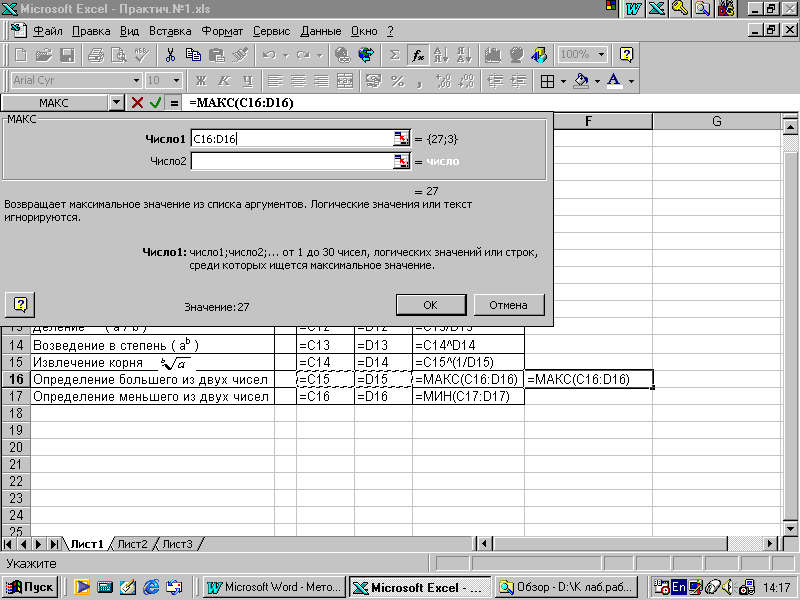Collapse dialog via Число1 range button

click(402, 138)
